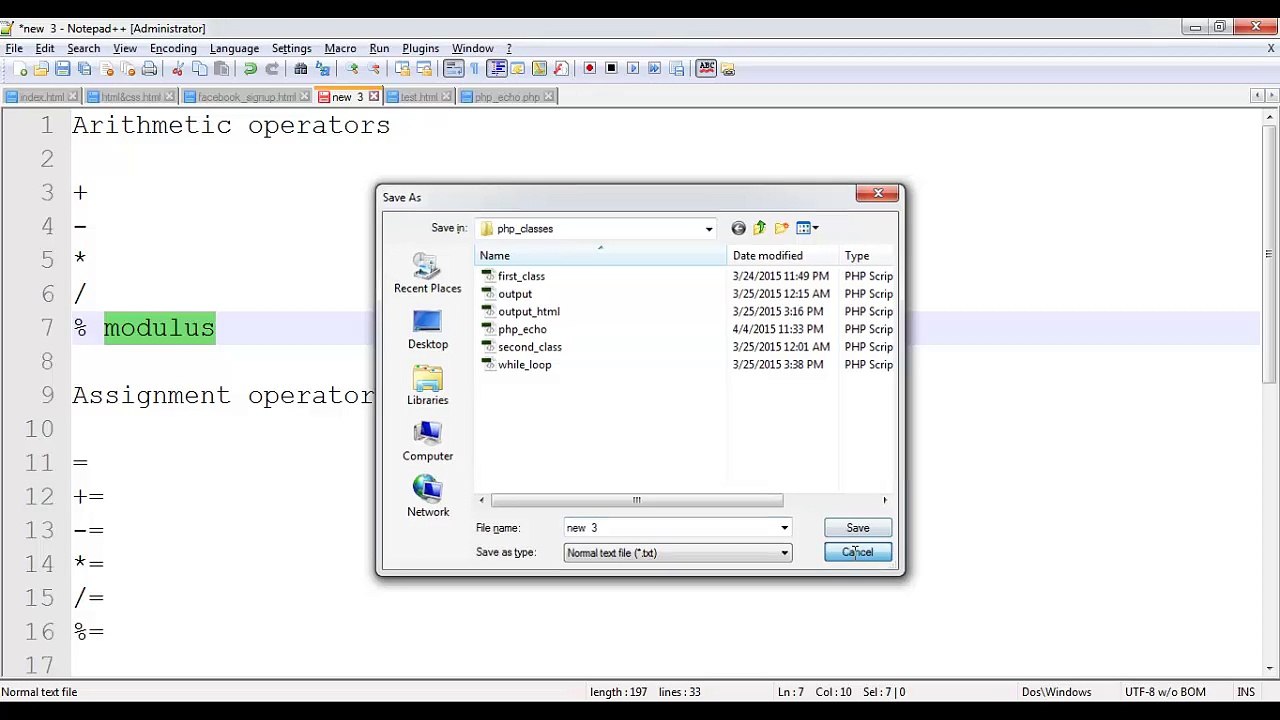Switch to the index.html tab

tap(40, 97)
